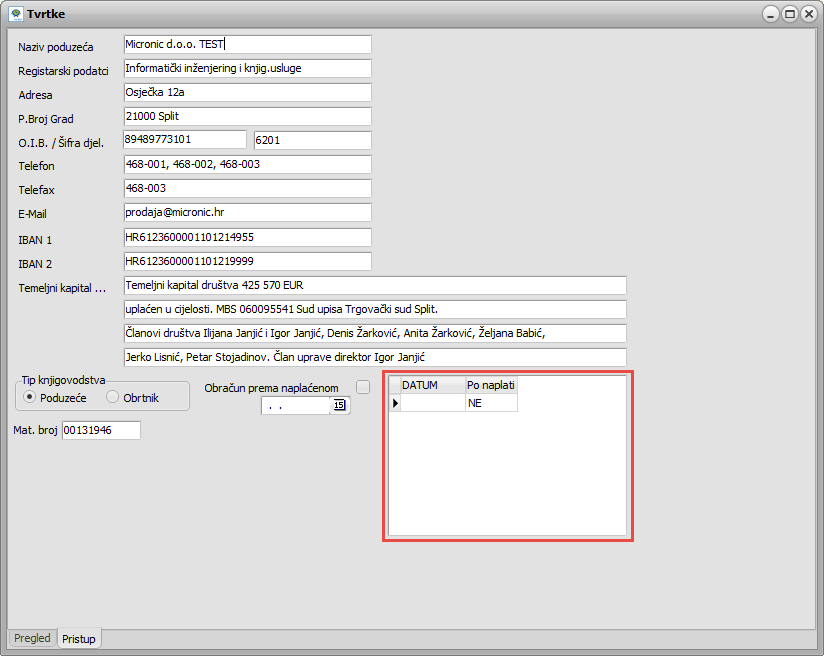The width and height of the screenshot is (824, 656).
Task: Enable Obračun prema naplaćenom checkbox
Action: click(x=363, y=387)
